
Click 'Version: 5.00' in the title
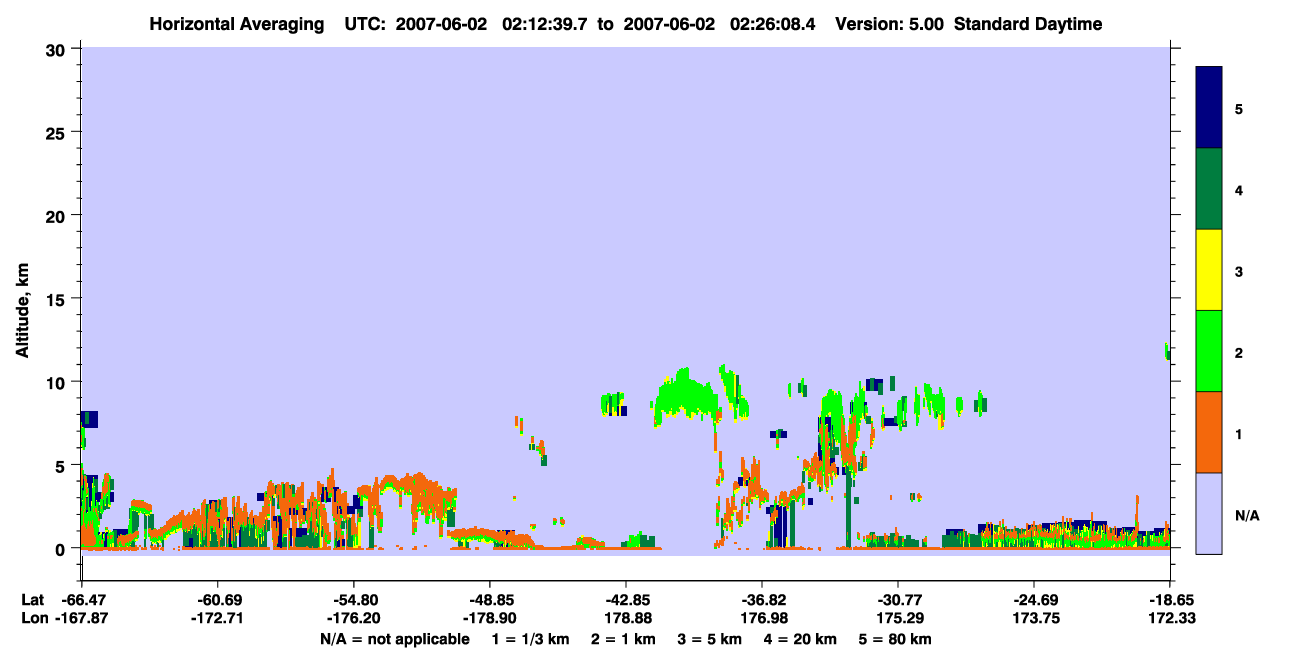tap(890, 24)
